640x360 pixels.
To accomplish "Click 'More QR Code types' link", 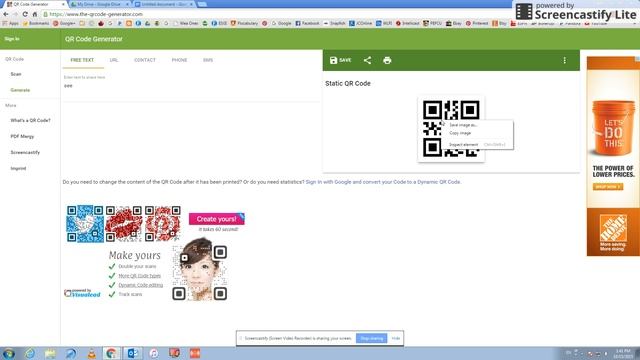I will click(140, 276).
